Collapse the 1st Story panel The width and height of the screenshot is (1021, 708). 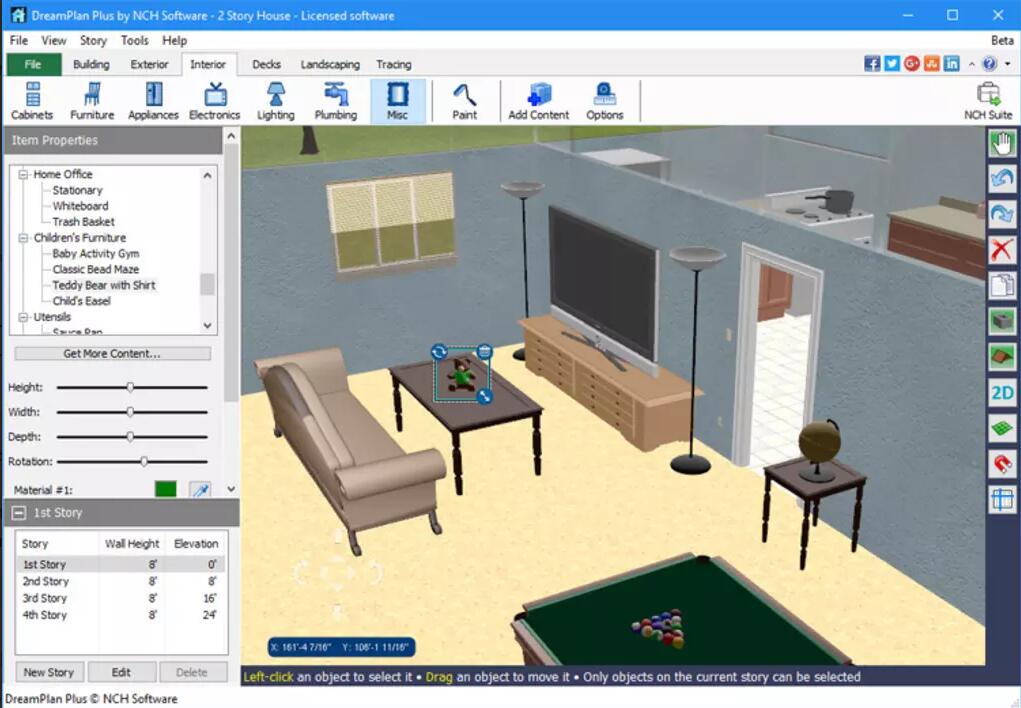coord(22,512)
